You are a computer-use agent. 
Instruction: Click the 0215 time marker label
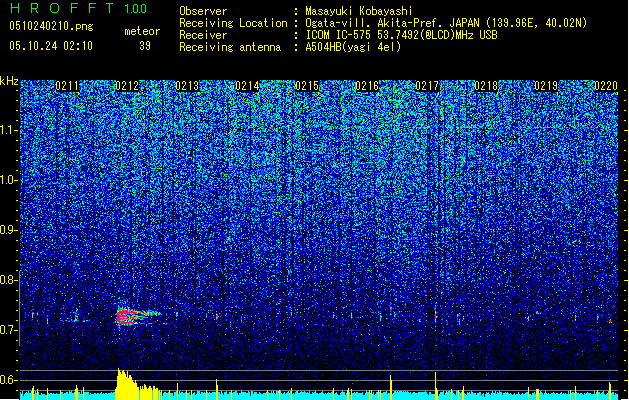[x=307, y=86]
